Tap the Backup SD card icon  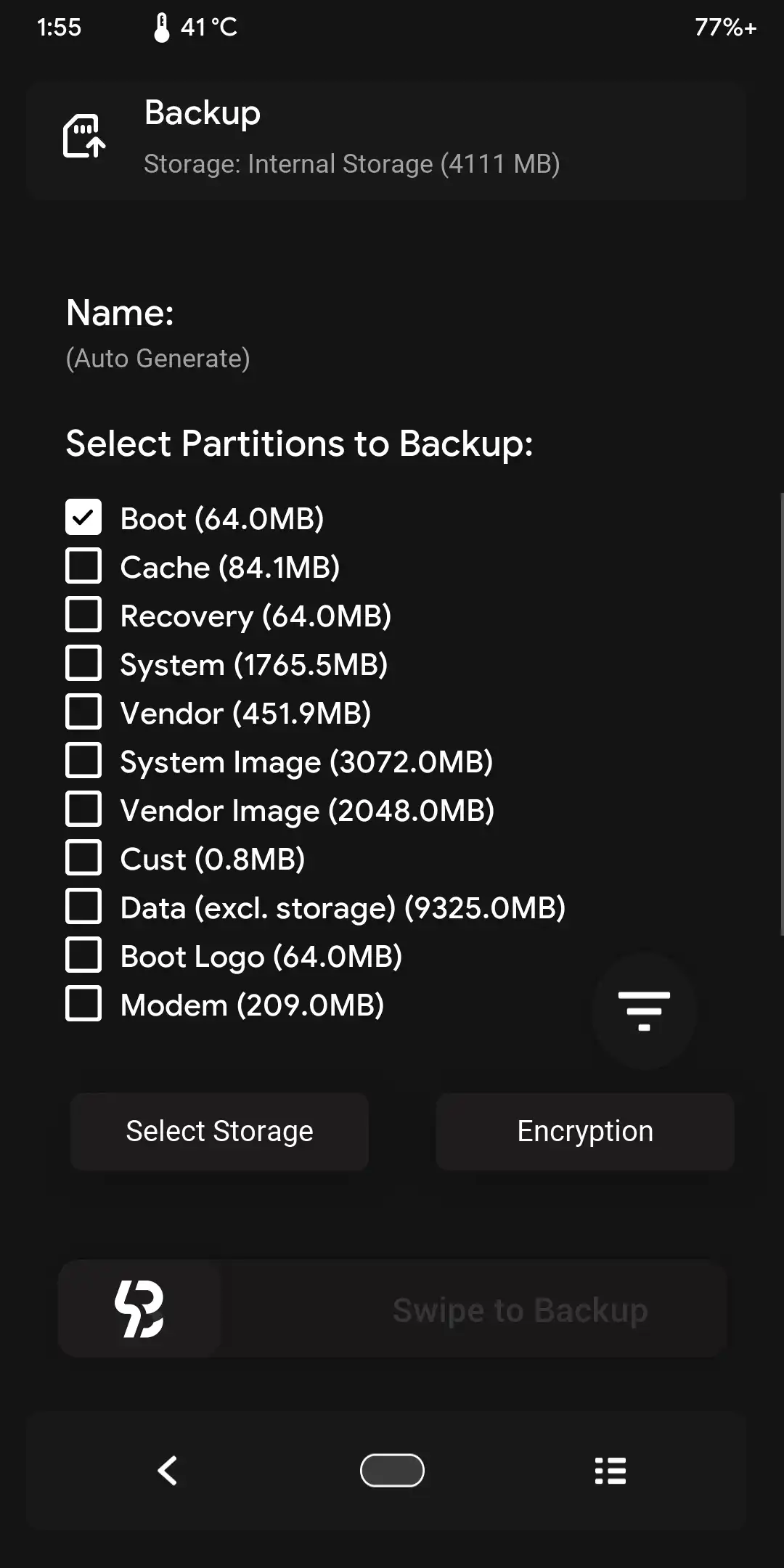[84, 136]
